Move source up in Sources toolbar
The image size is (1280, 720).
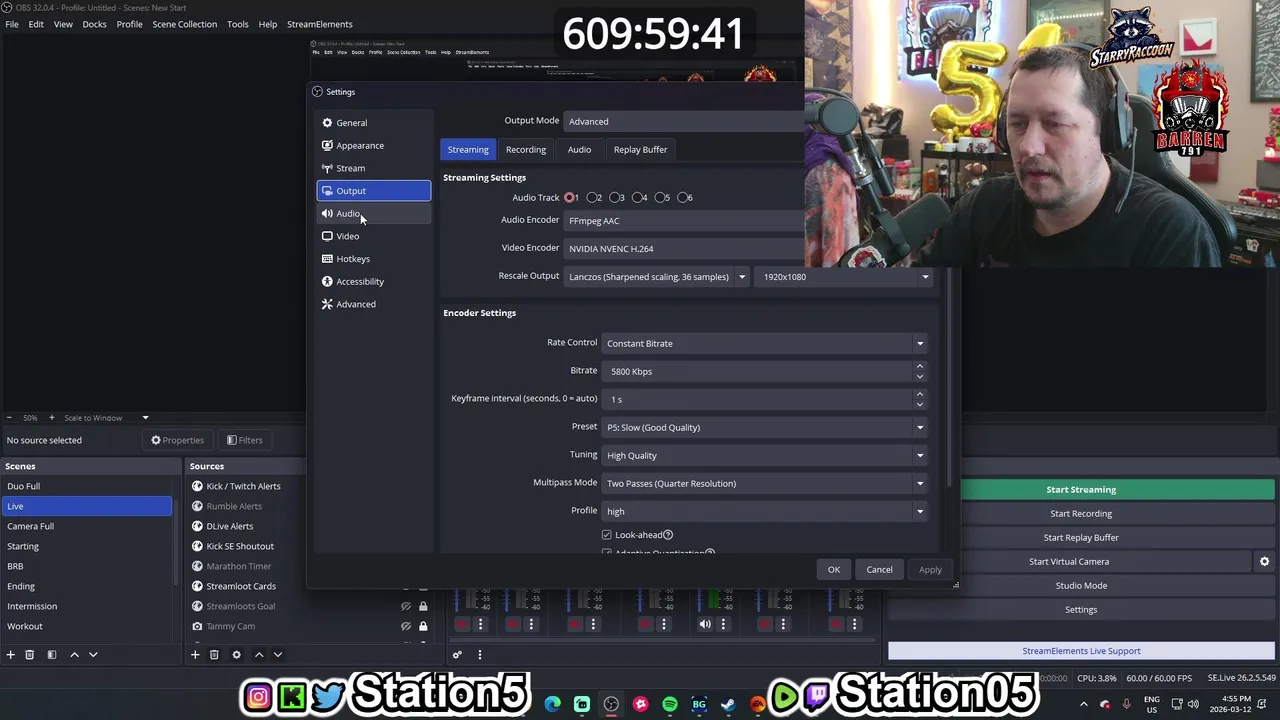pyautogui.click(x=259, y=655)
